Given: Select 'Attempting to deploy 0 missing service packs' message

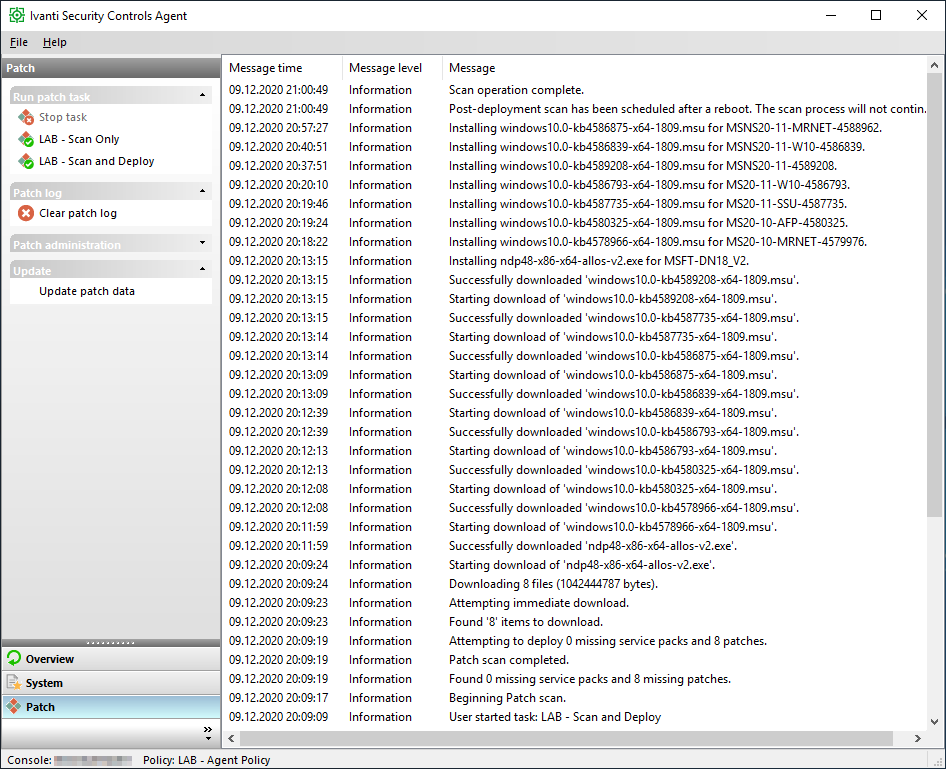Looking at the screenshot, I should 608,641.
